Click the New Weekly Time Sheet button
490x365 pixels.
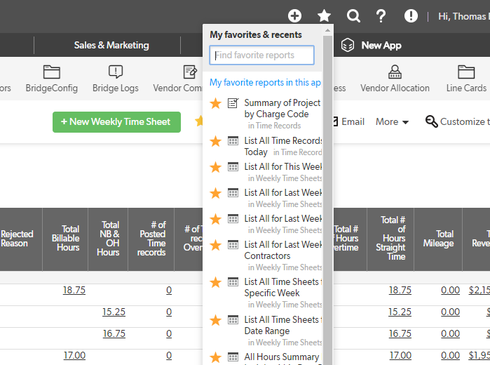pyautogui.click(x=117, y=122)
